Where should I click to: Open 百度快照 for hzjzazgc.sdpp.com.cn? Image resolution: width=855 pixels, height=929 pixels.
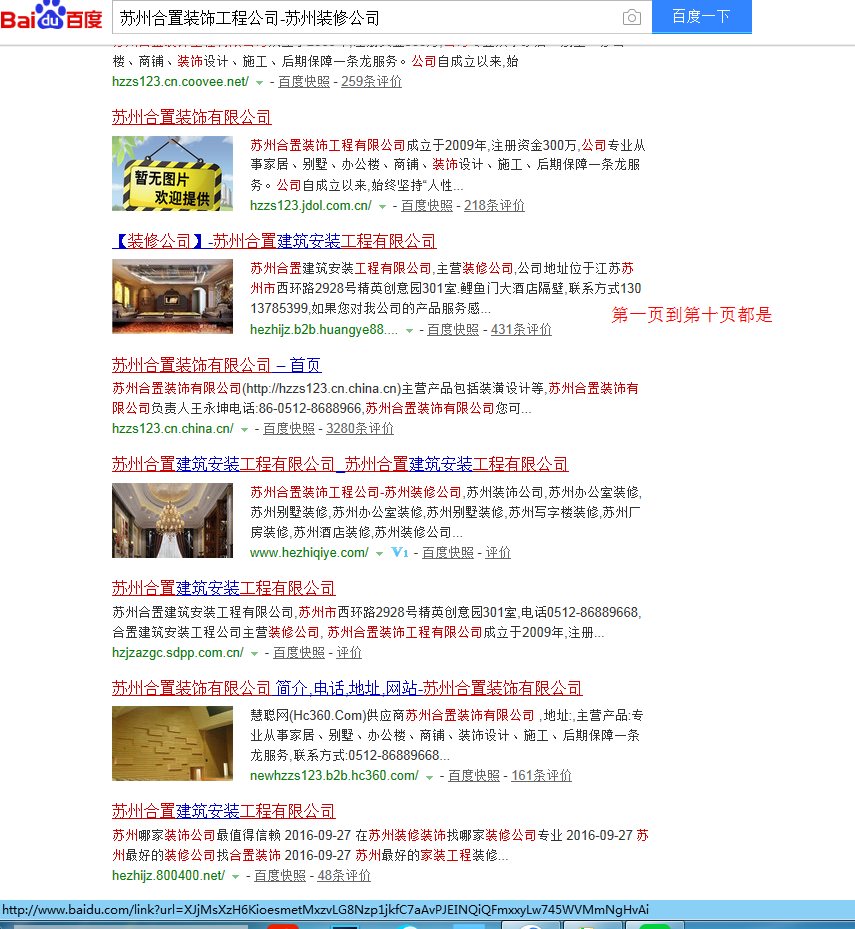coord(299,653)
